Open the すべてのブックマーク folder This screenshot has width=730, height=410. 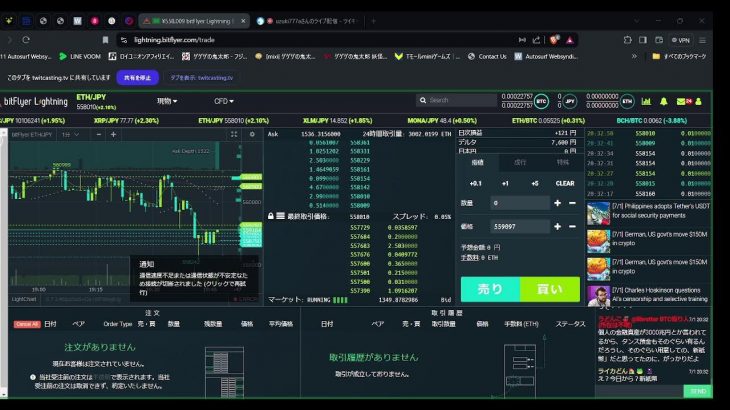679,56
